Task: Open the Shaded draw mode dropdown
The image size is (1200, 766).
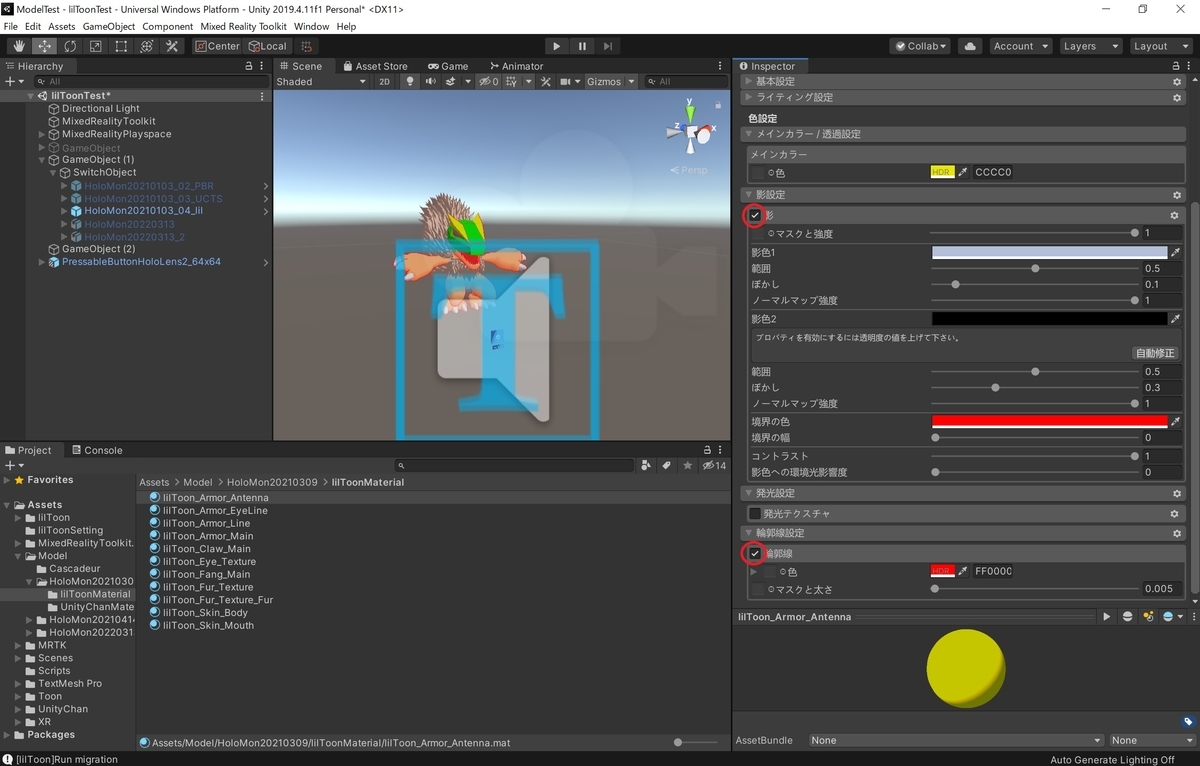Action: pos(322,82)
